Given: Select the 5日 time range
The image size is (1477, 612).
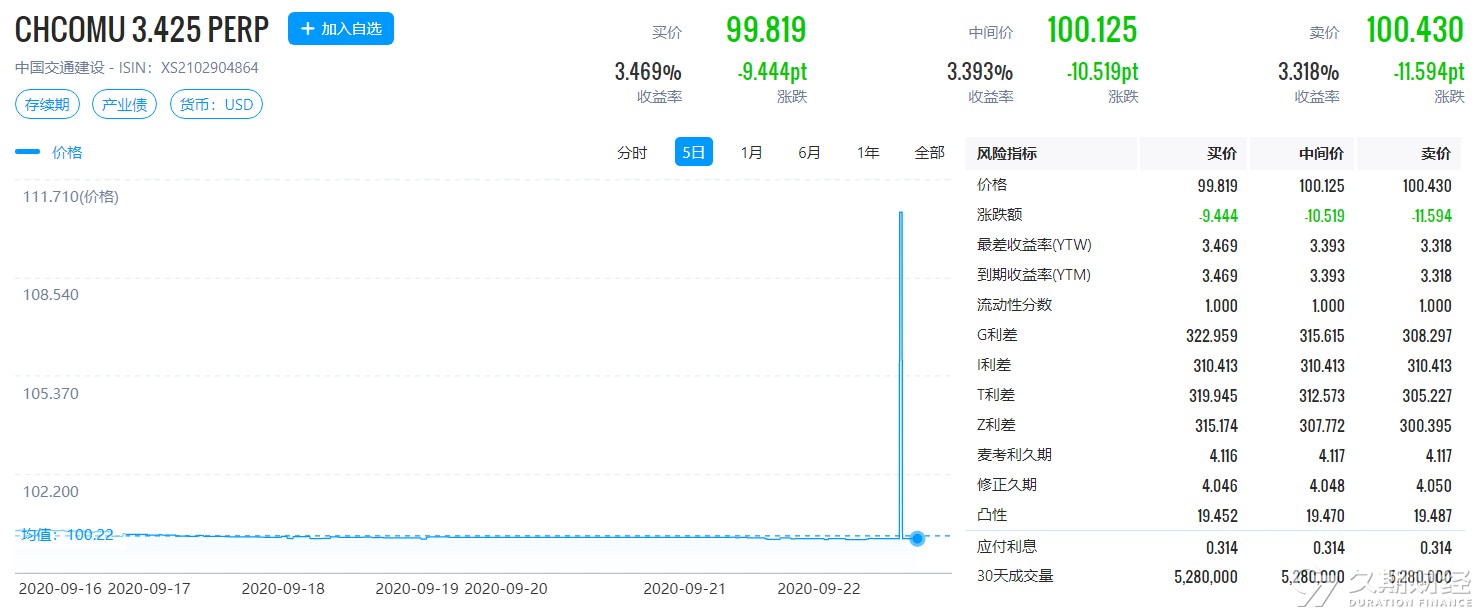Looking at the screenshot, I should pyautogui.click(x=694, y=152).
